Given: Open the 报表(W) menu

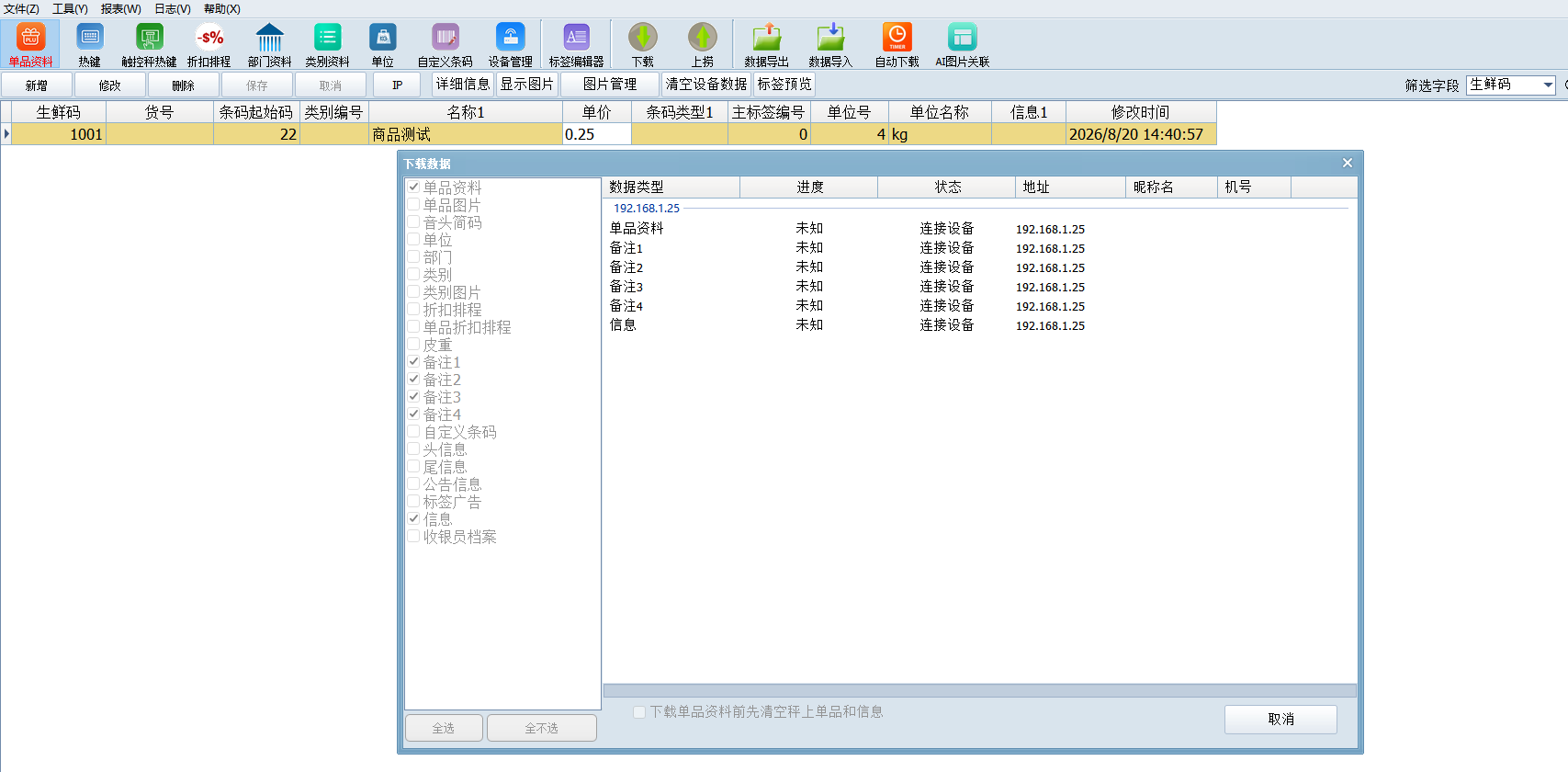Looking at the screenshot, I should (x=120, y=9).
